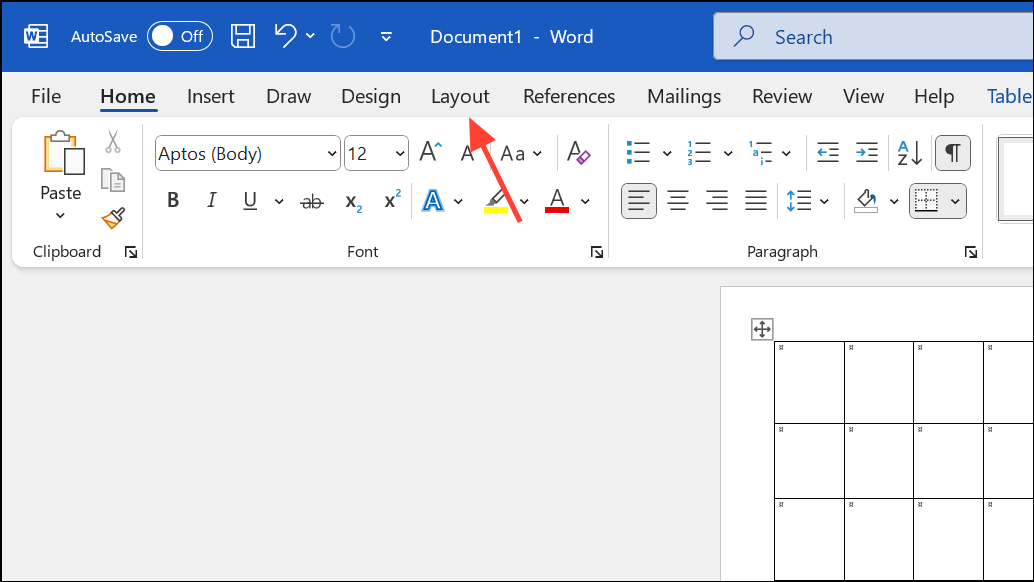Open numbering library dropdown arrow
The image size is (1034, 582).
click(727, 154)
